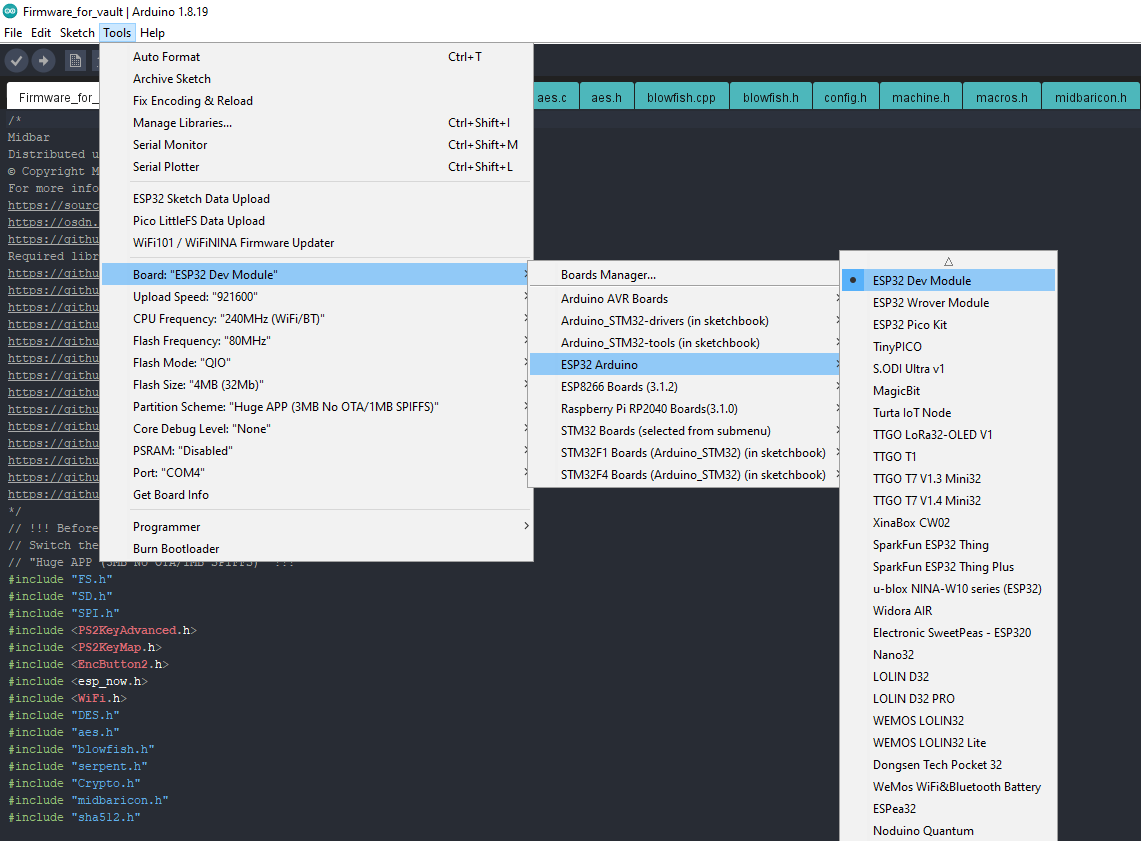This screenshot has height=841, width=1141.
Task: Expand the Programmer submenu
Action: point(316,527)
